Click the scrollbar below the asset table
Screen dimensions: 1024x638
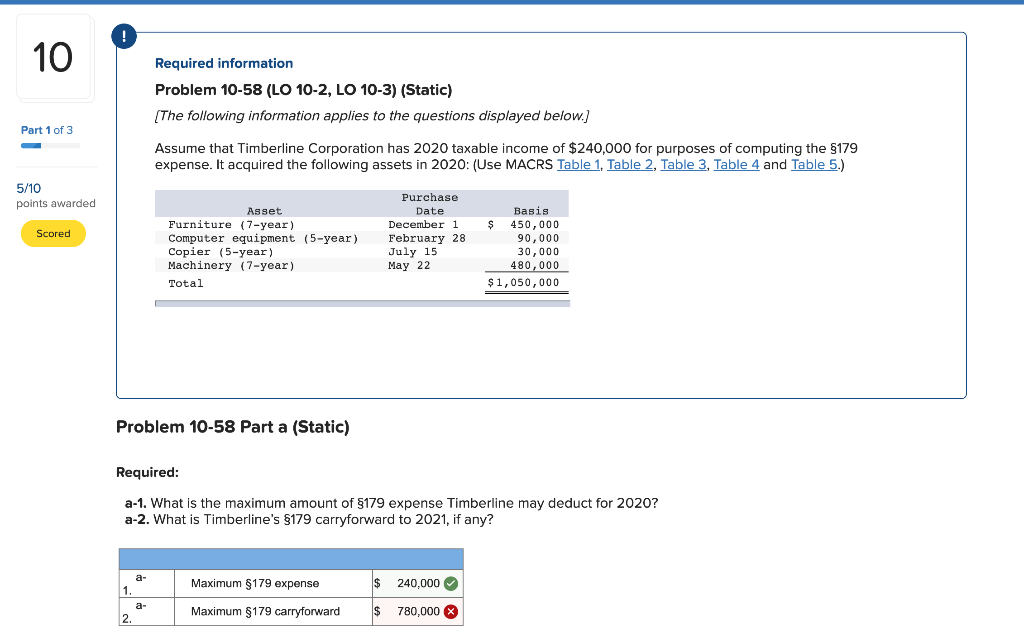coord(362,304)
